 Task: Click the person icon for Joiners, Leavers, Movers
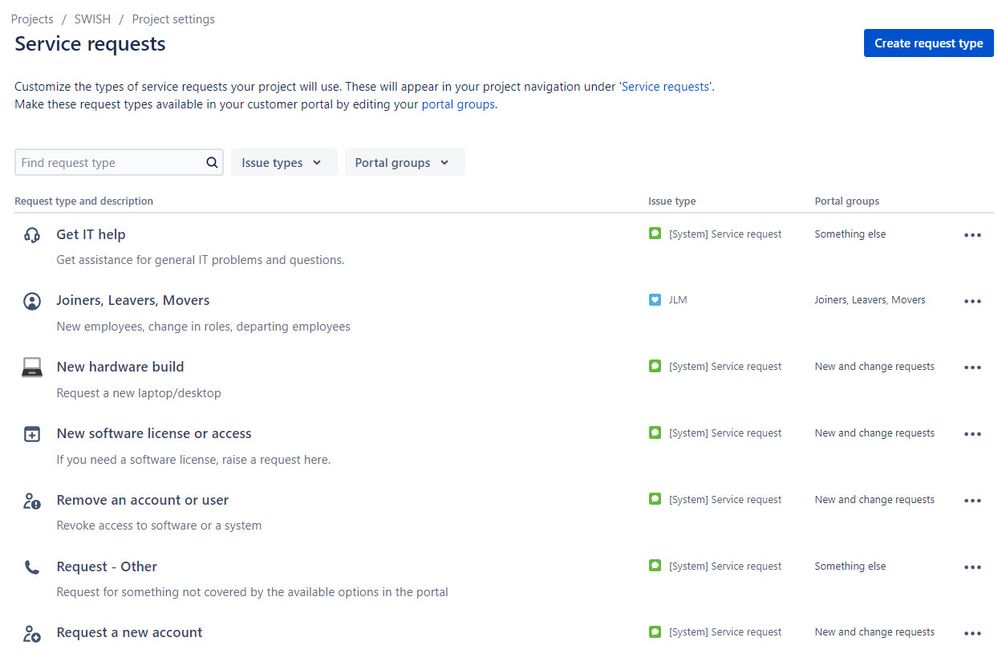tap(32, 301)
